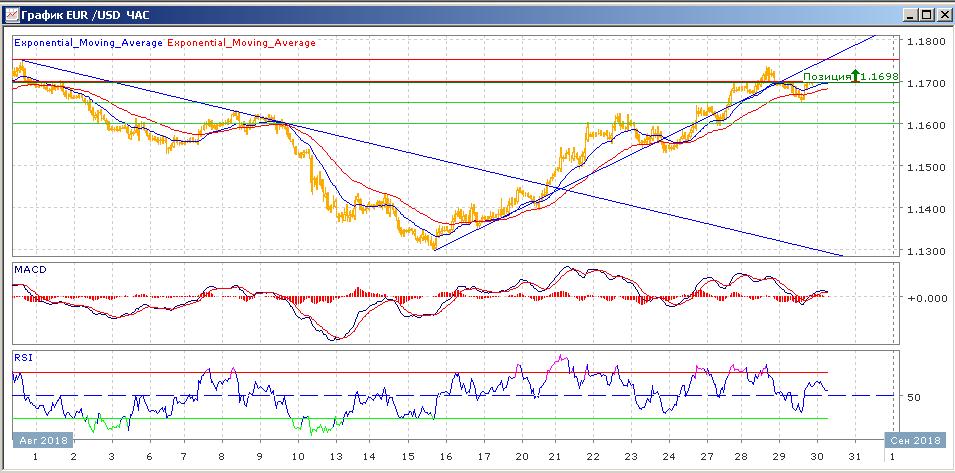Click the 1.1698 position price value

click(x=882, y=76)
